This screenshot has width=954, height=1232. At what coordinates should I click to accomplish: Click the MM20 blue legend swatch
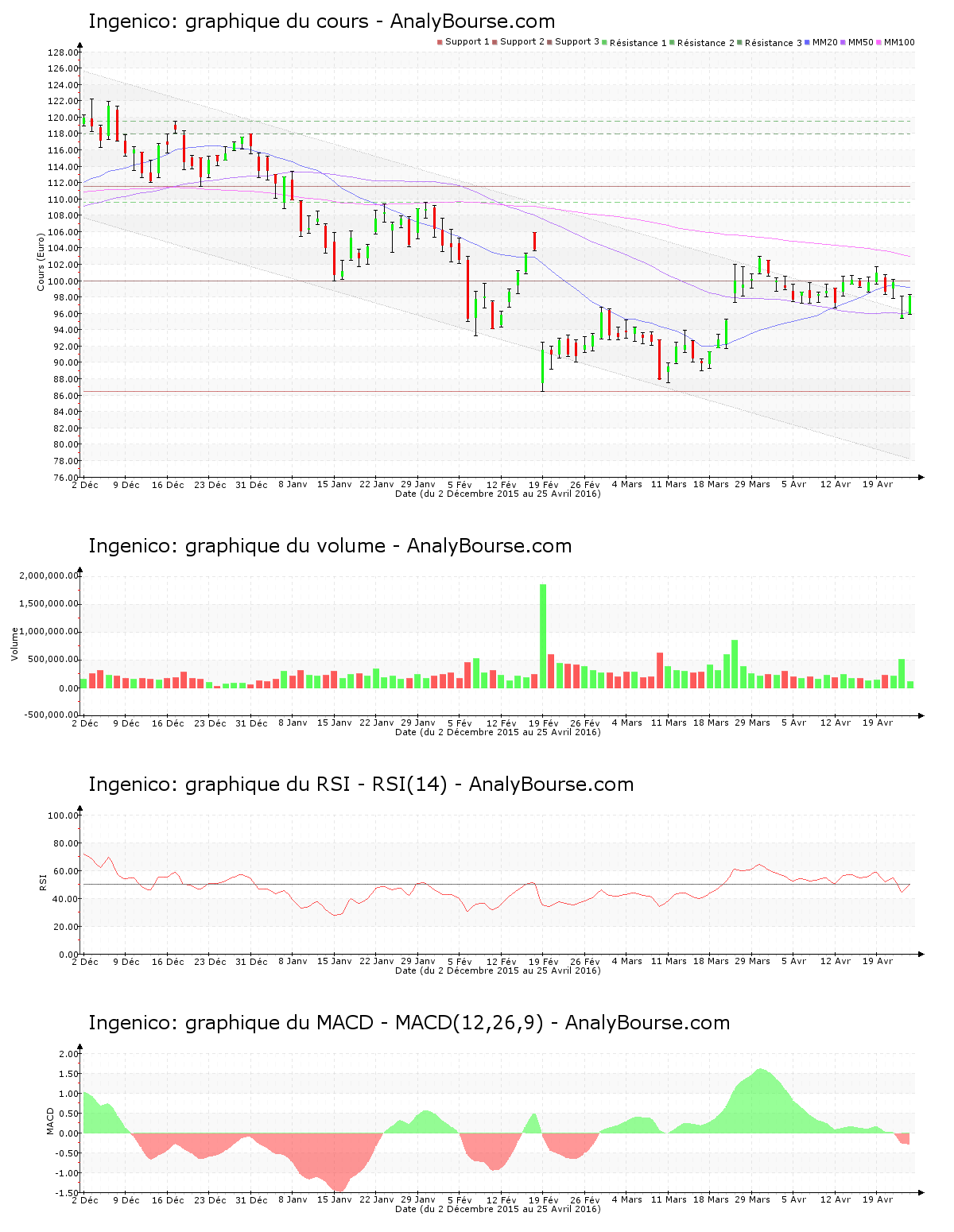807,42
